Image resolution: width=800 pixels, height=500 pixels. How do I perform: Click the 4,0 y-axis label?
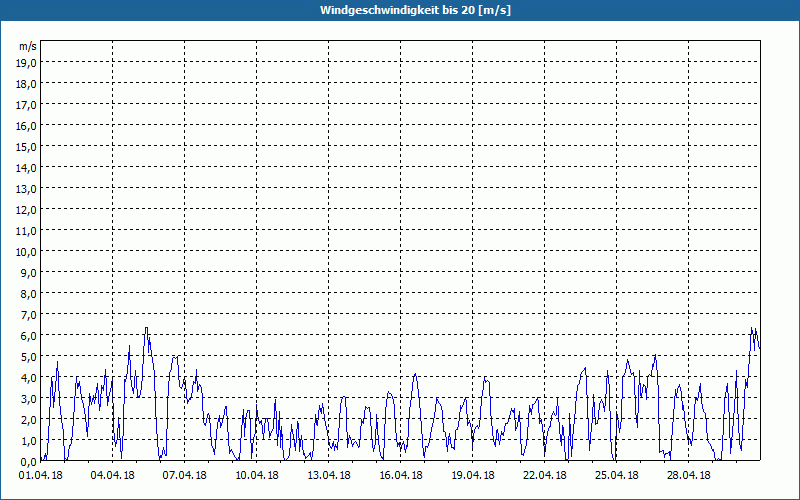coord(28,378)
